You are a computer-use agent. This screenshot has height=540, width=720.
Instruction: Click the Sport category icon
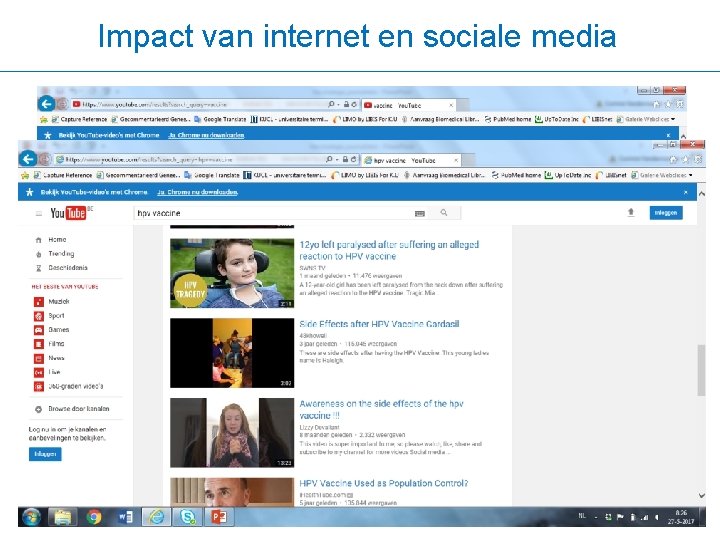[x=39, y=316]
